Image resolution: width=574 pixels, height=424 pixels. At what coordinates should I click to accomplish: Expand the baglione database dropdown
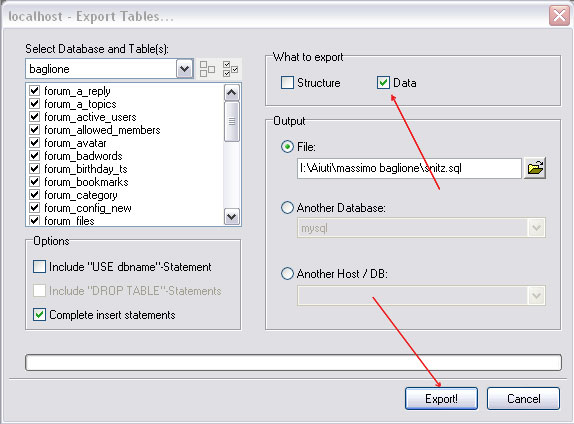[184, 69]
